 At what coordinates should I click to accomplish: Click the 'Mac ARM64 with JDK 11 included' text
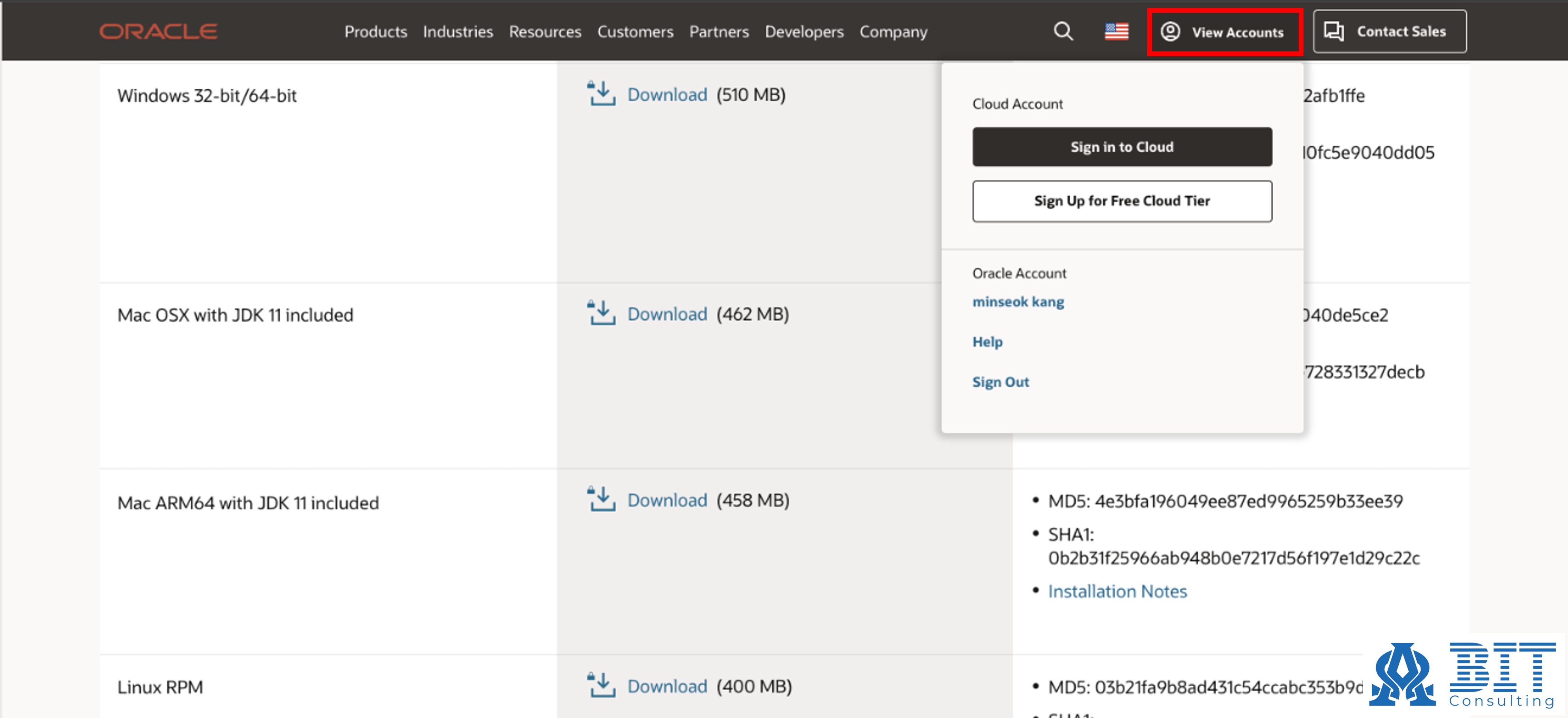(x=248, y=503)
